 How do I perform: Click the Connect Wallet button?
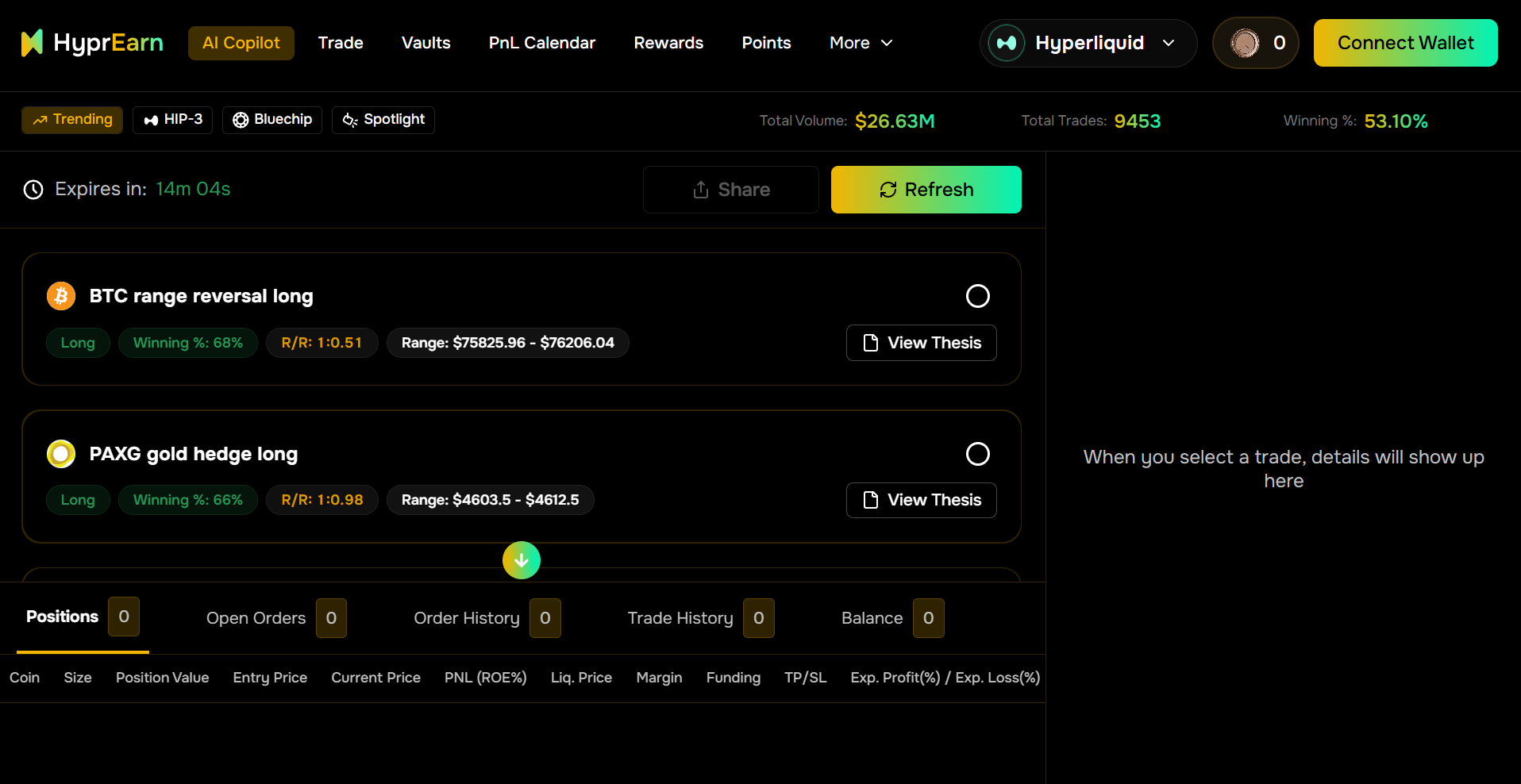coord(1406,43)
